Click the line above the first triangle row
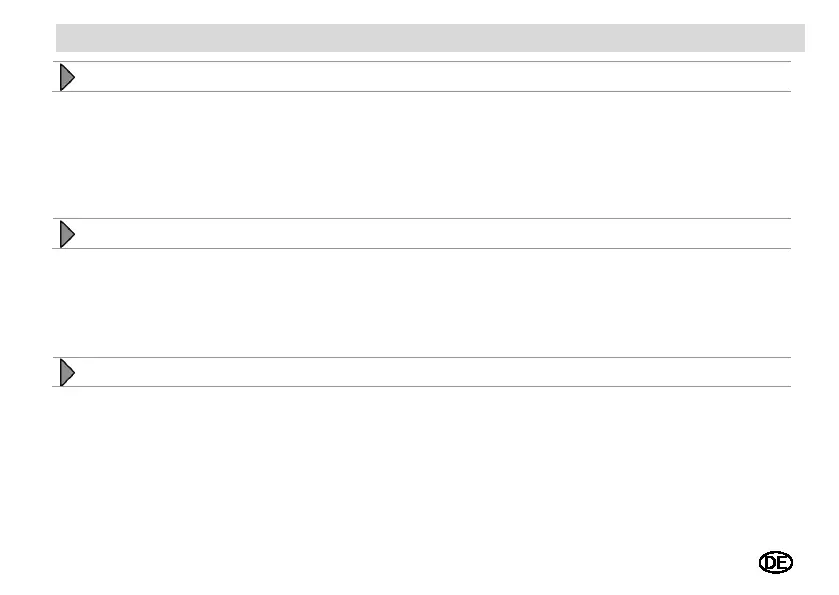The image size is (839, 595). (422, 62)
